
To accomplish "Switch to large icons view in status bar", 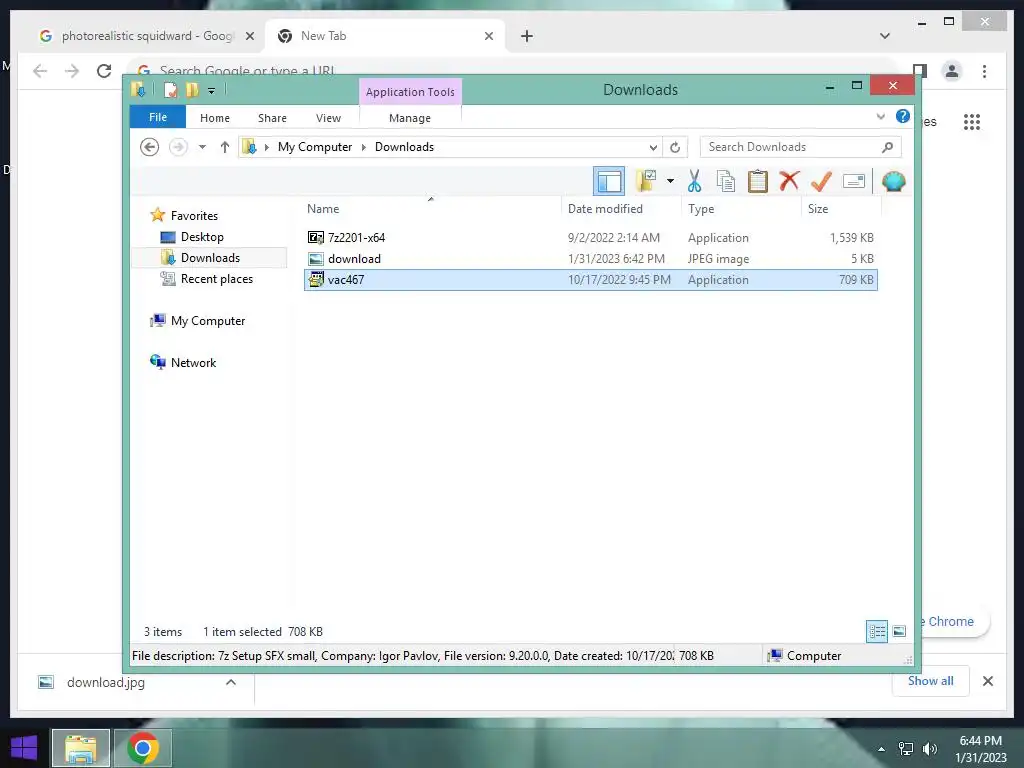I will point(899,631).
